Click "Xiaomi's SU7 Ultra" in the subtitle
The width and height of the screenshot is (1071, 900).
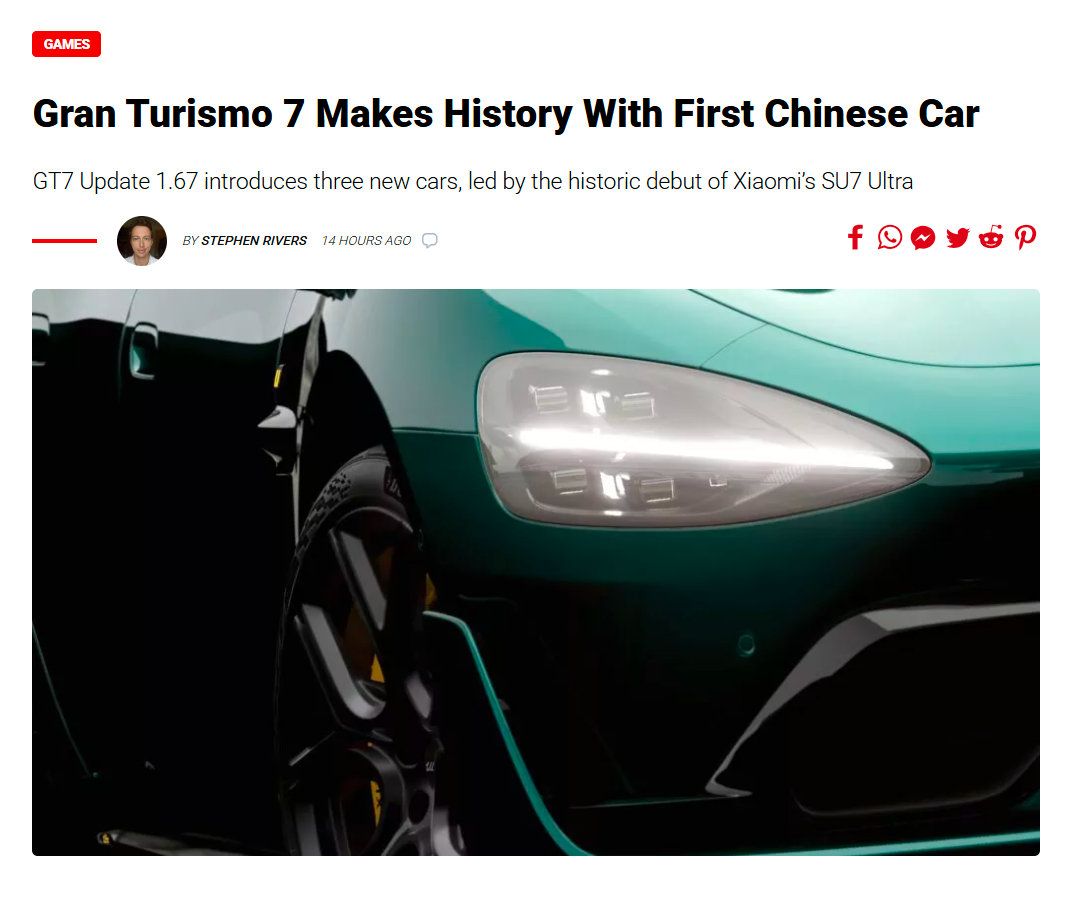[x=823, y=182]
